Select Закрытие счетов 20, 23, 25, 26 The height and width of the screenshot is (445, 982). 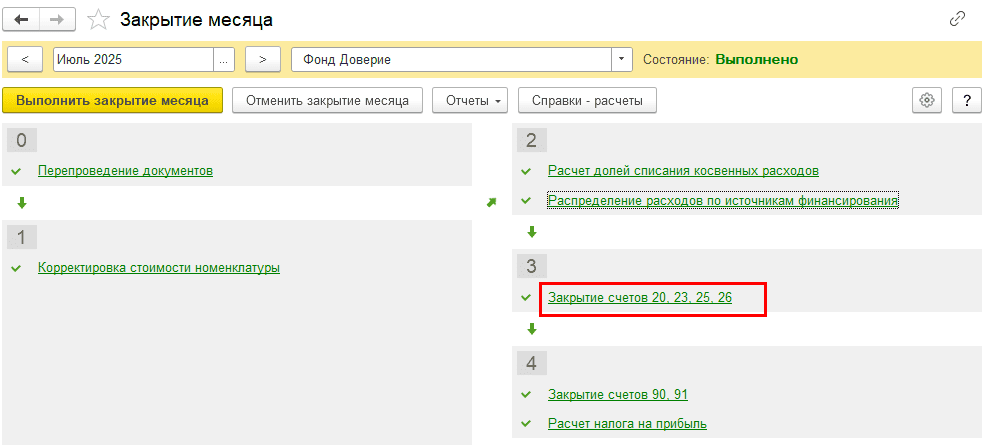click(639, 298)
